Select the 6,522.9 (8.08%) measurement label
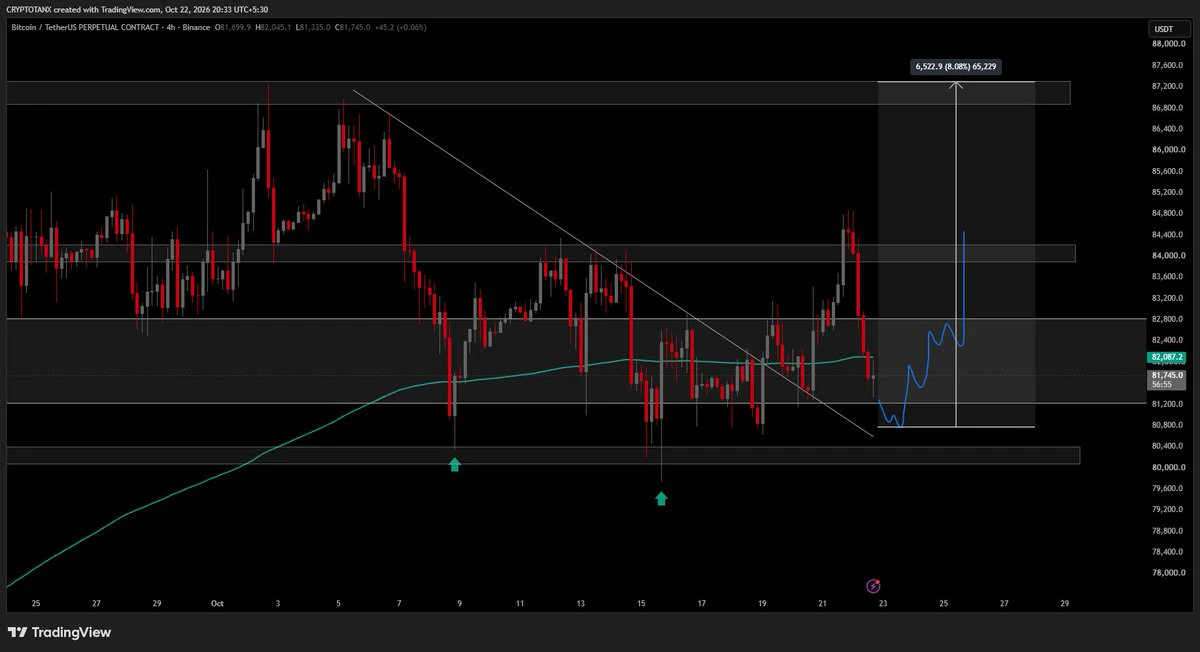The height and width of the screenshot is (652, 1200). [x=956, y=66]
